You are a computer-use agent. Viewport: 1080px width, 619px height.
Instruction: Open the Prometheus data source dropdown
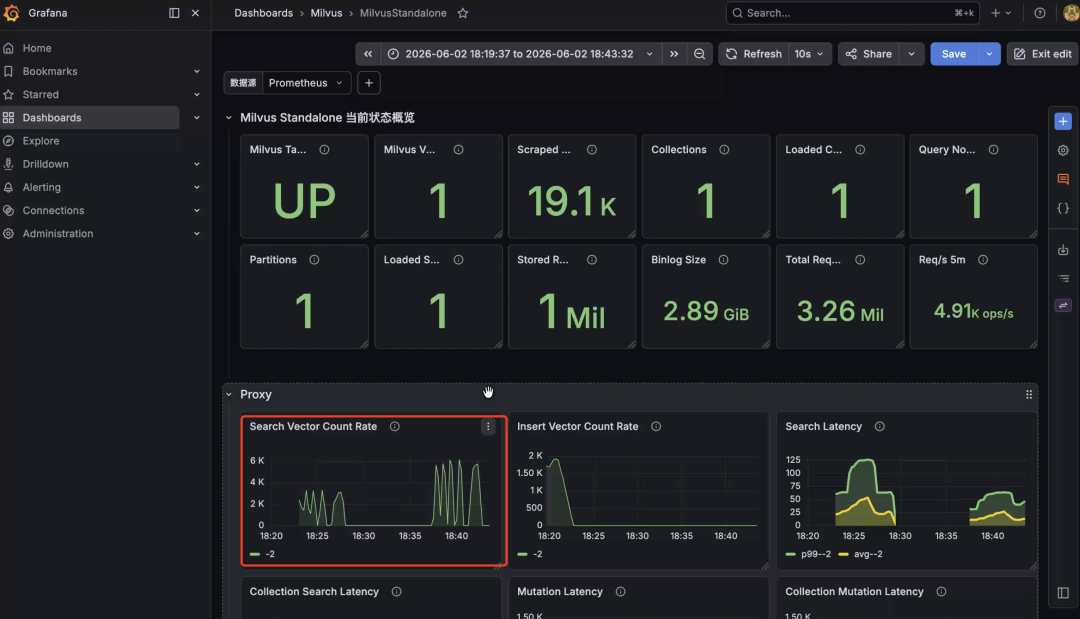click(x=307, y=83)
